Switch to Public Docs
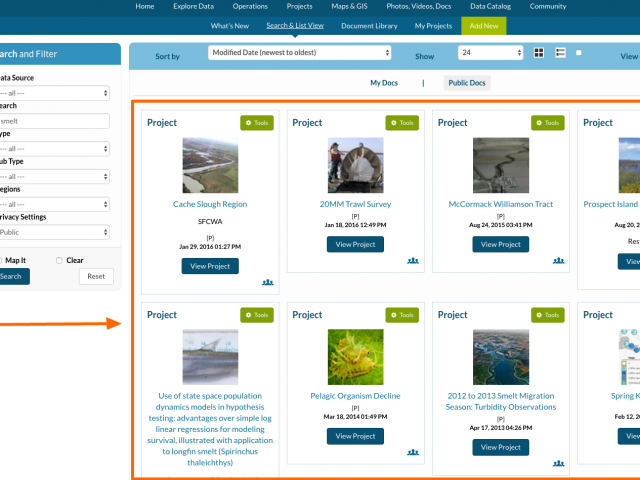Image resolution: width=640 pixels, height=480 pixels. [467, 83]
